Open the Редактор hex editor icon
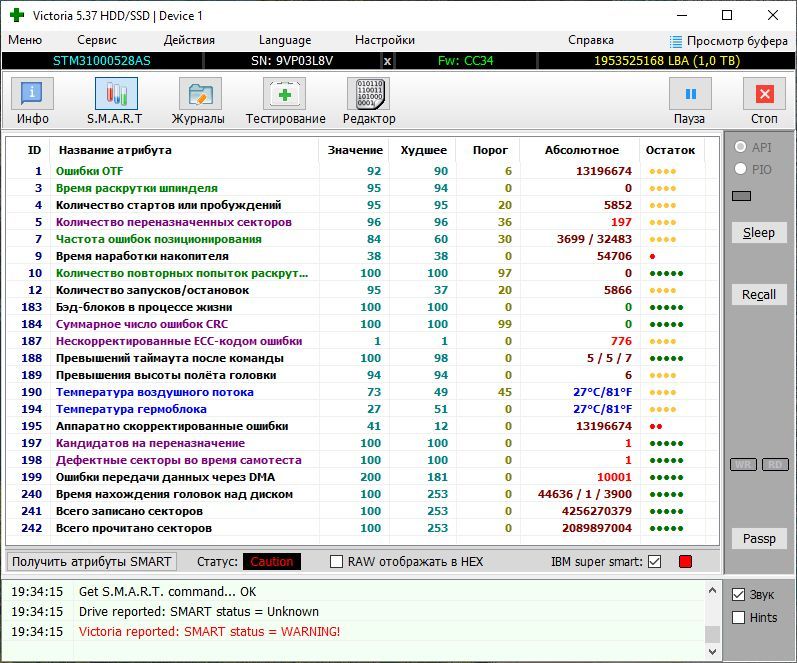Screen dimensions: 797x663 (369, 94)
